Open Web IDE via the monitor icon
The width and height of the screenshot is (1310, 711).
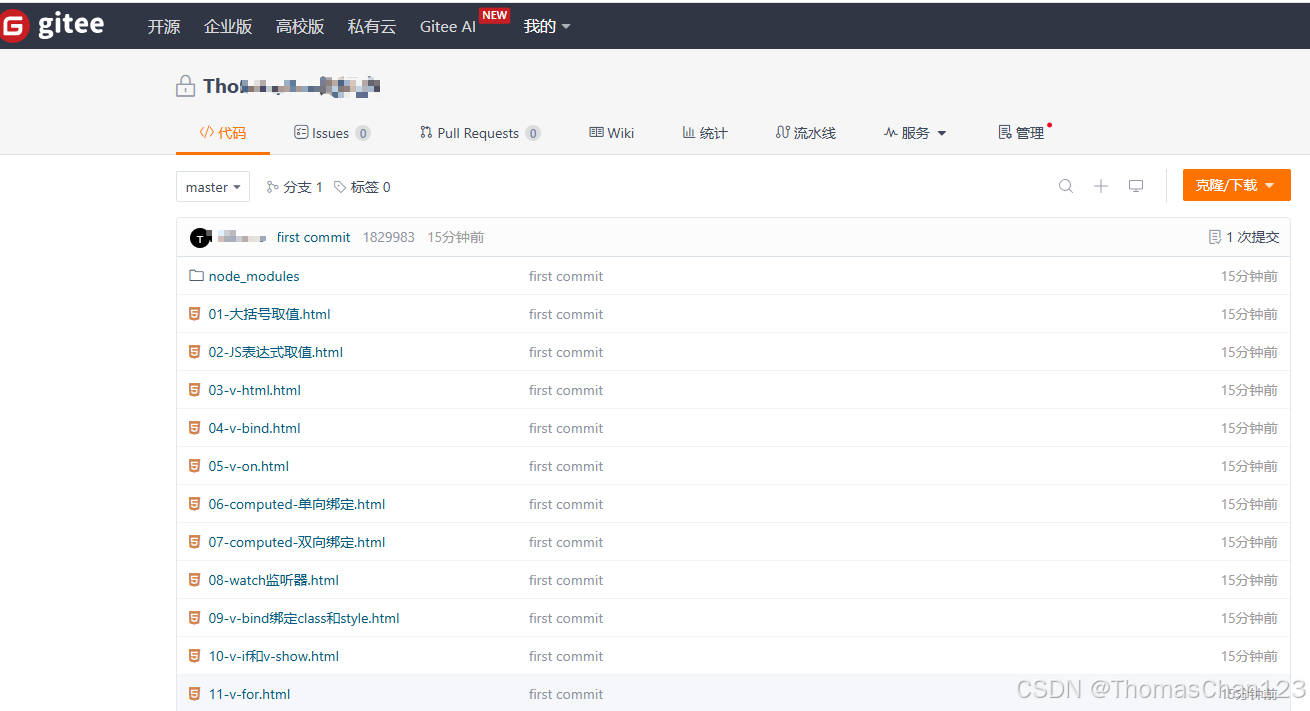(x=1135, y=186)
